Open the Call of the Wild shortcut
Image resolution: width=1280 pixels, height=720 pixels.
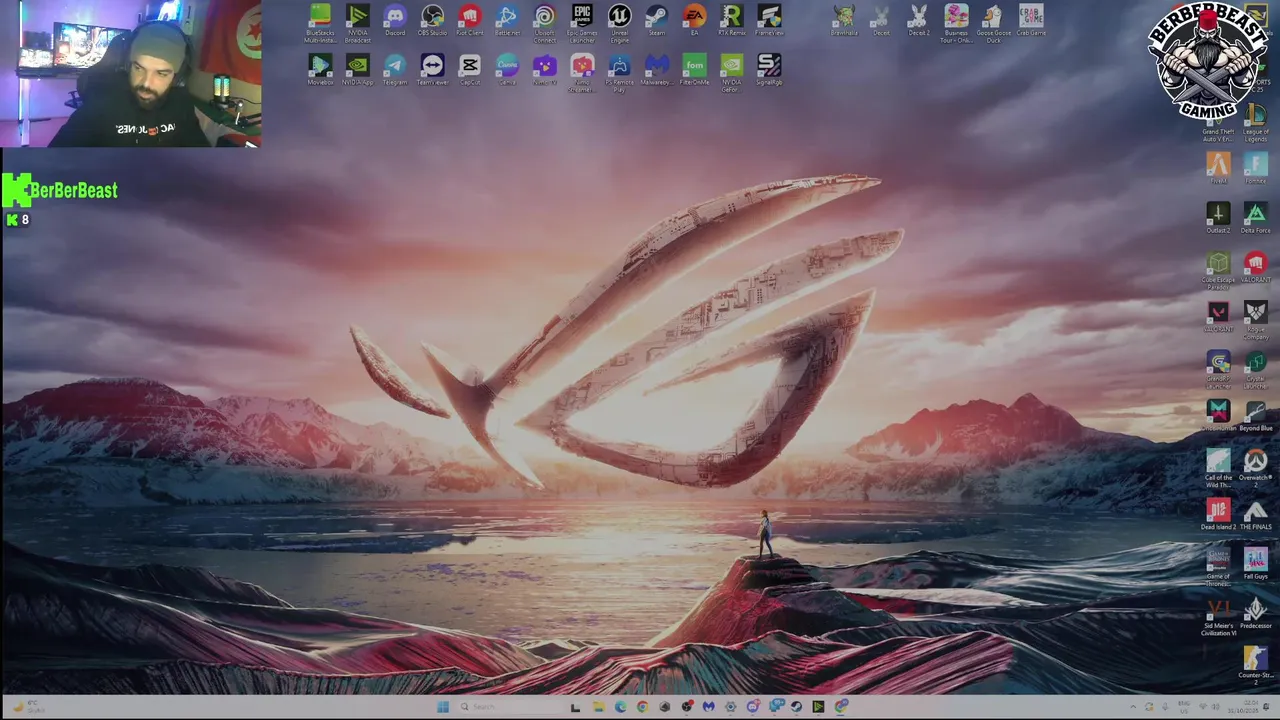click(1218, 469)
